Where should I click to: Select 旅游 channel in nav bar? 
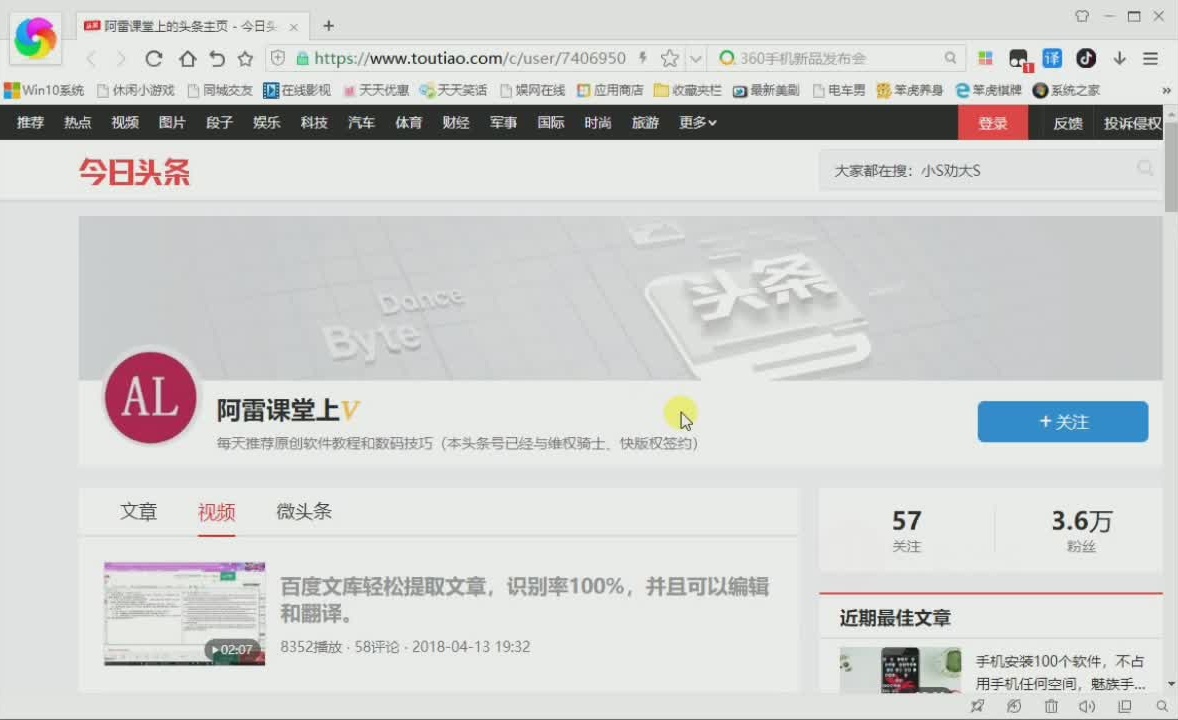point(645,123)
